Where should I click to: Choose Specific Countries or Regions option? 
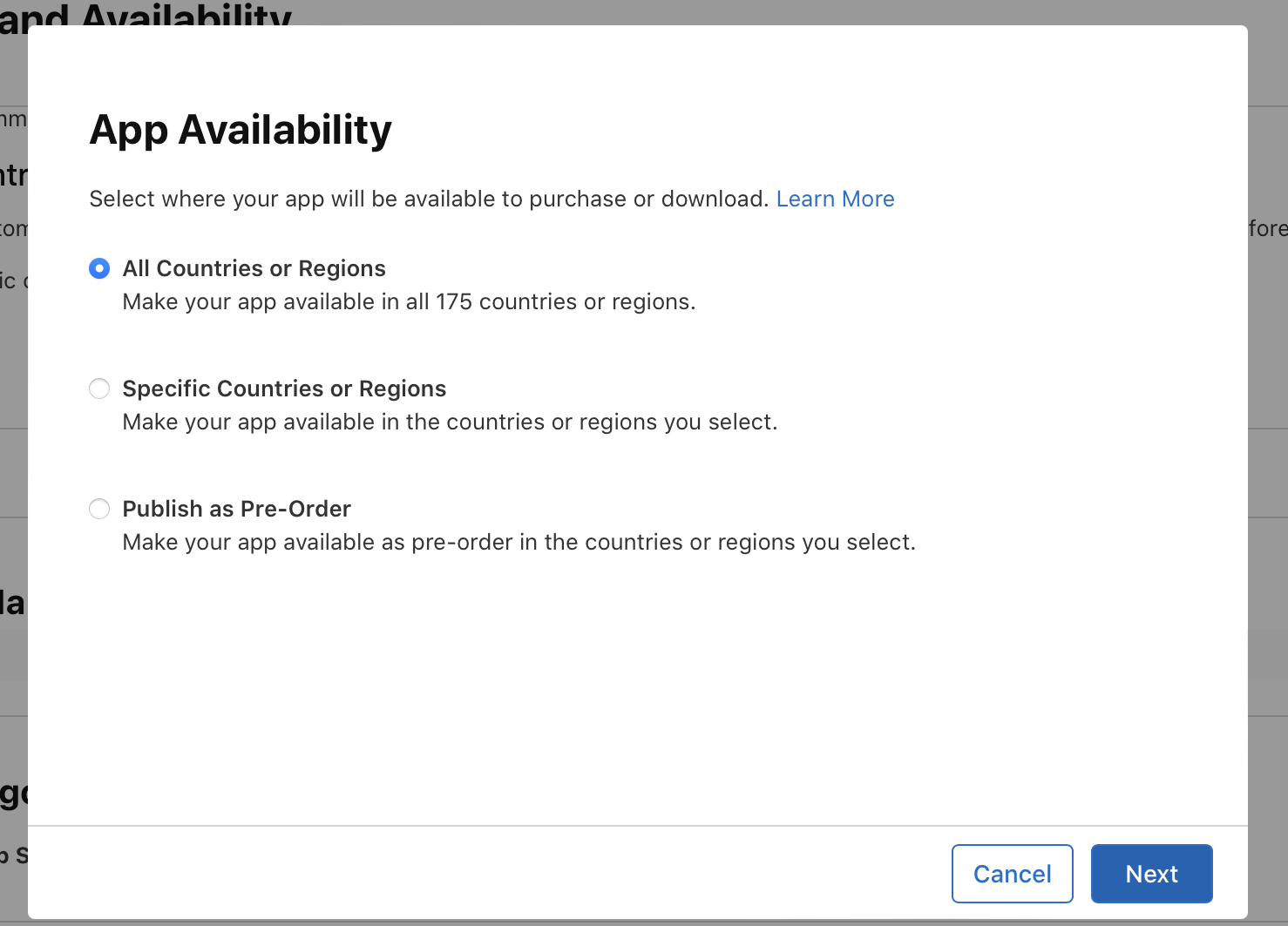point(99,389)
